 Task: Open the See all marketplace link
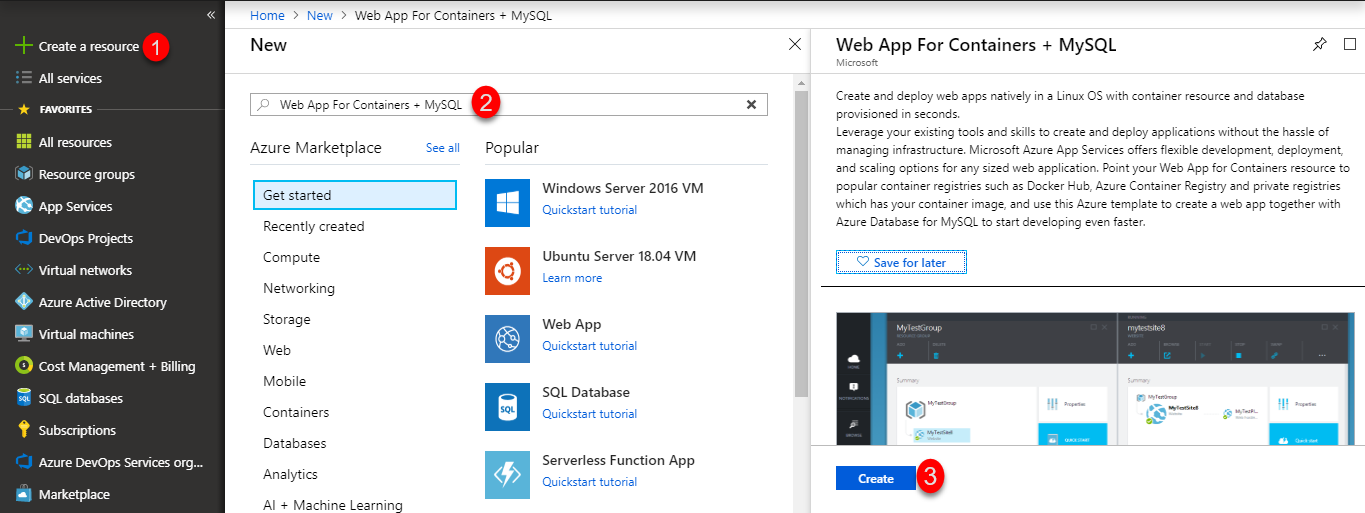tap(443, 148)
